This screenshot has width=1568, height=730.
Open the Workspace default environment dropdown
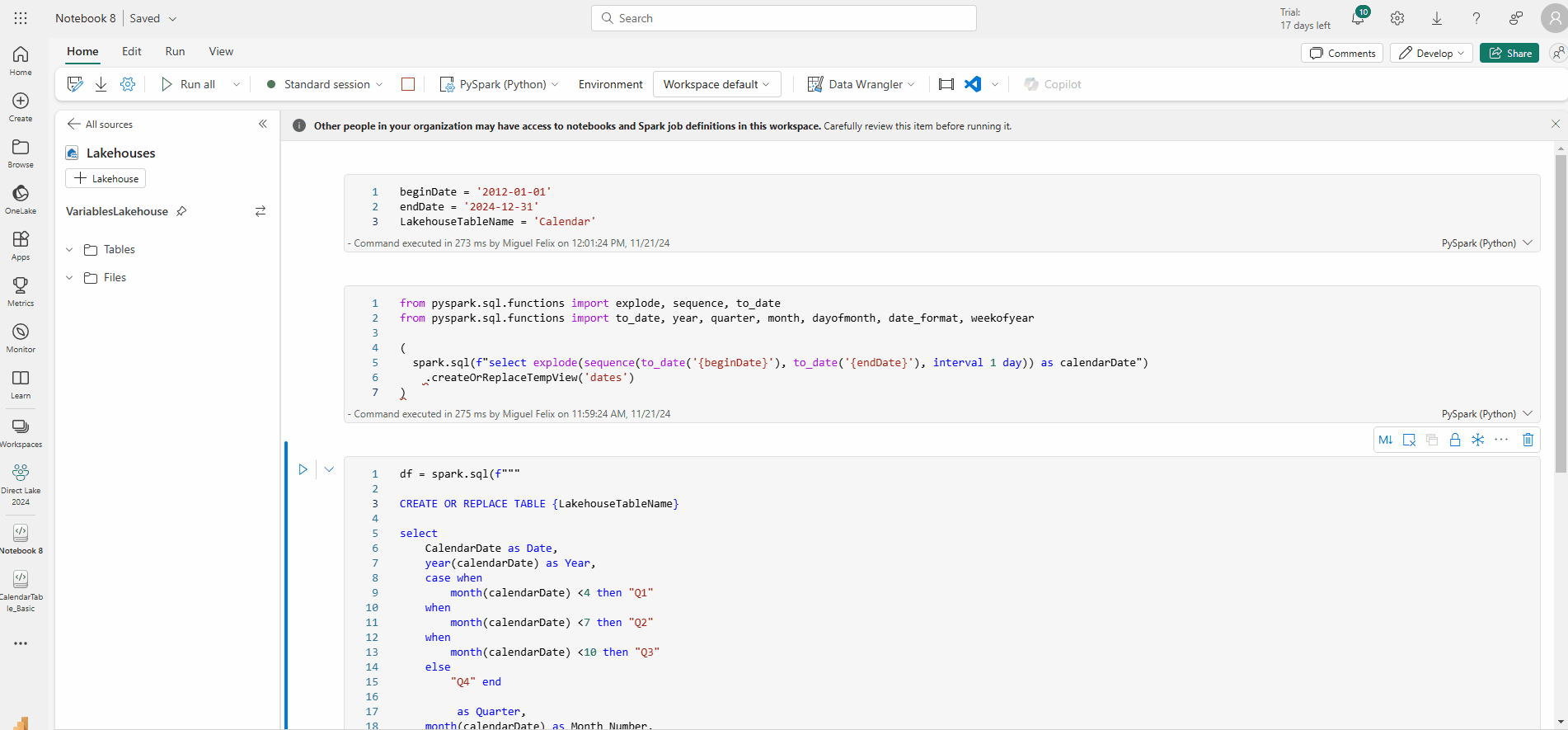[x=716, y=84]
